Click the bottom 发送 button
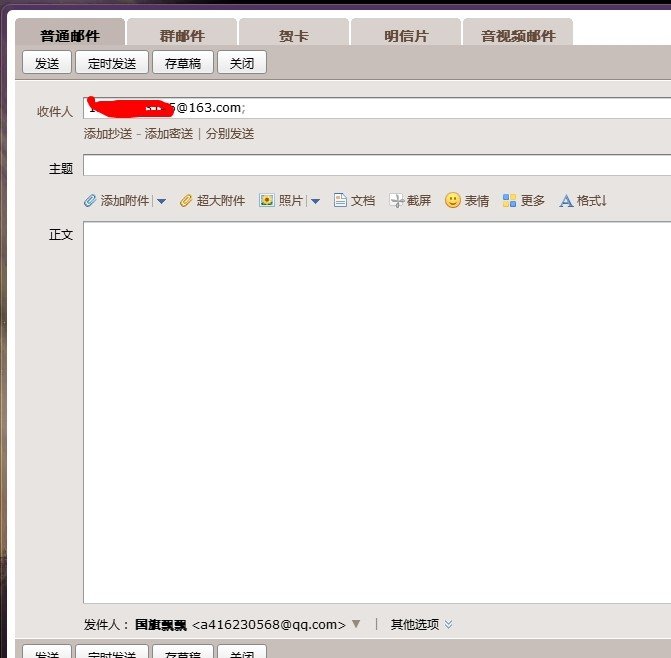Image resolution: width=671 pixels, height=658 pixels. click(x=47, y=652)
